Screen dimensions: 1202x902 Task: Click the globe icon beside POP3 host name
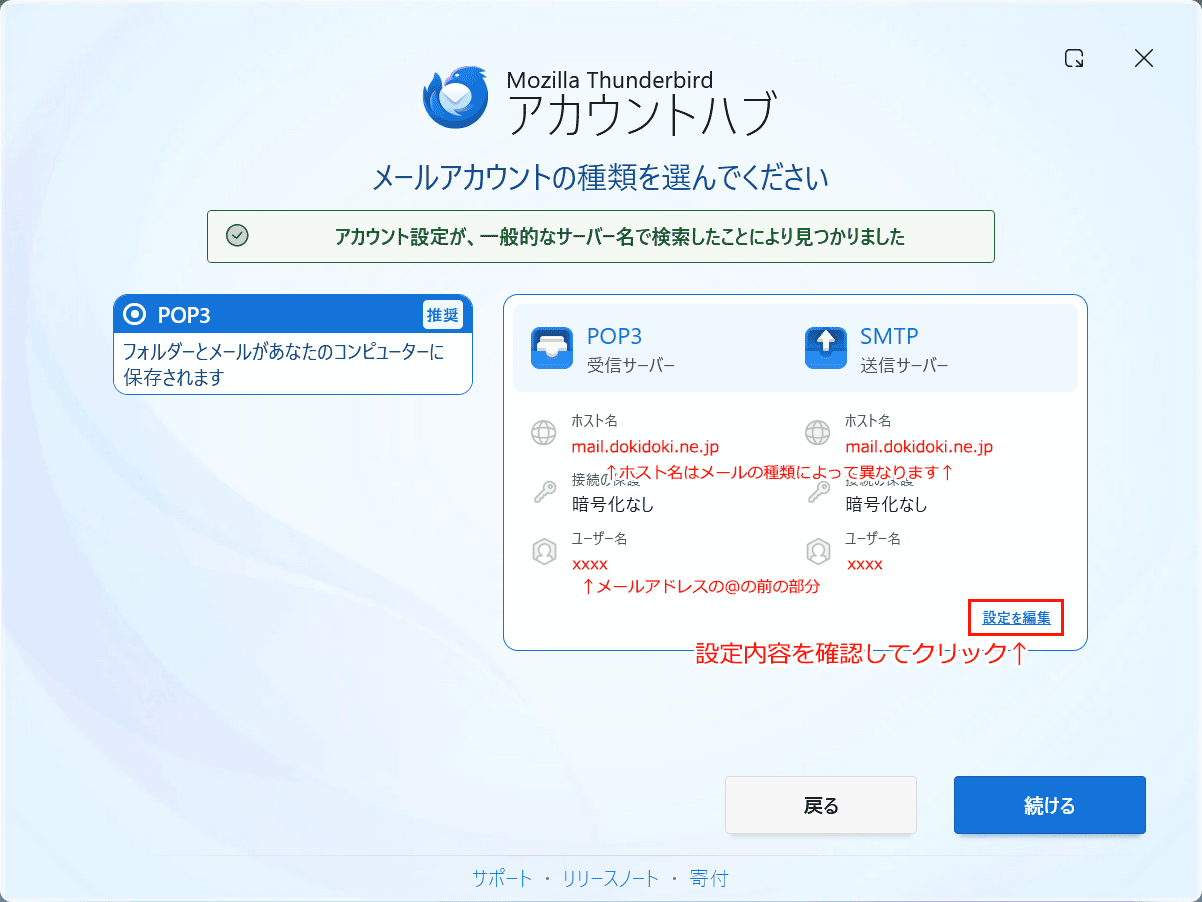[543, 433]
